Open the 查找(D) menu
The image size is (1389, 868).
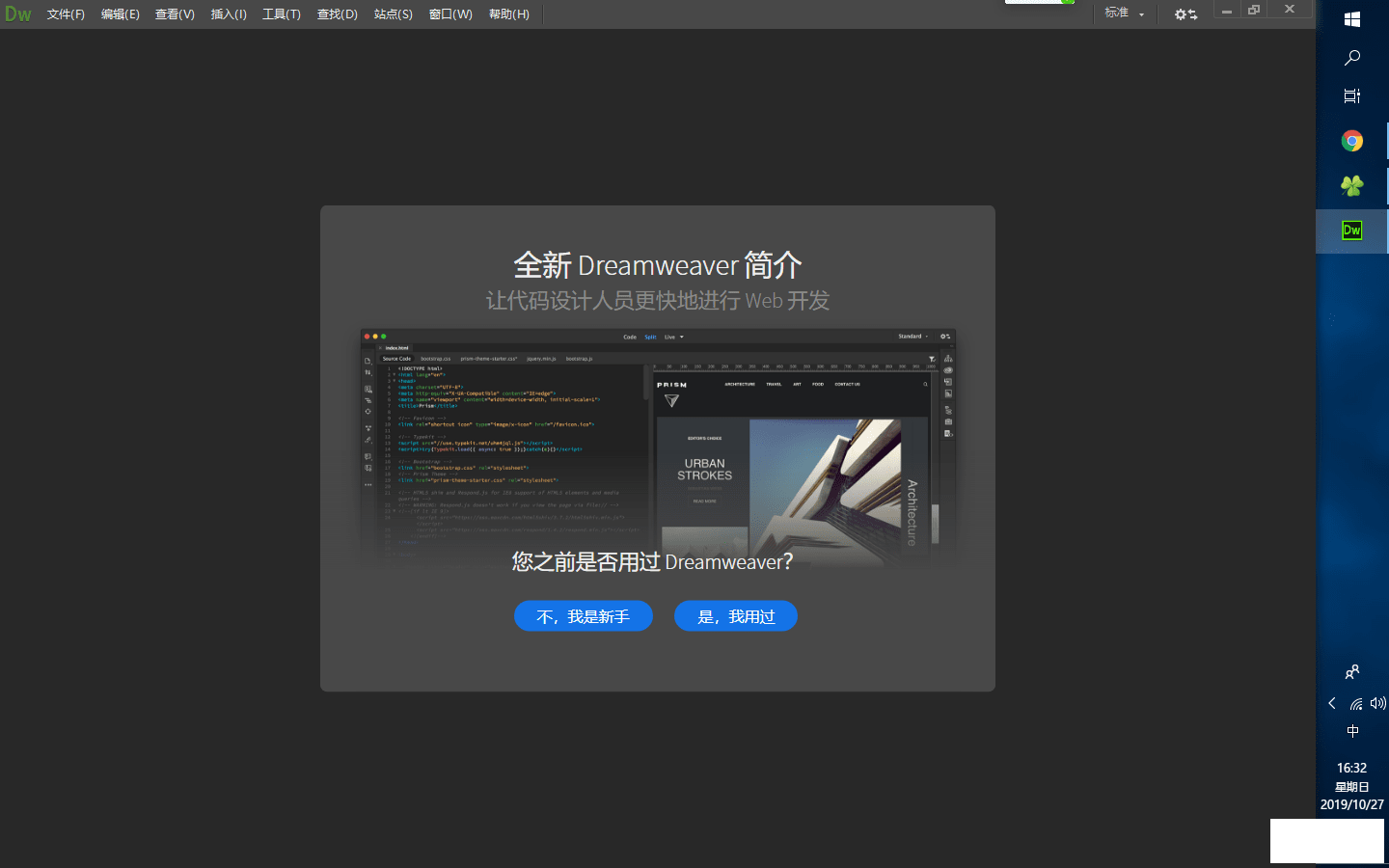(x=338, y=14)
